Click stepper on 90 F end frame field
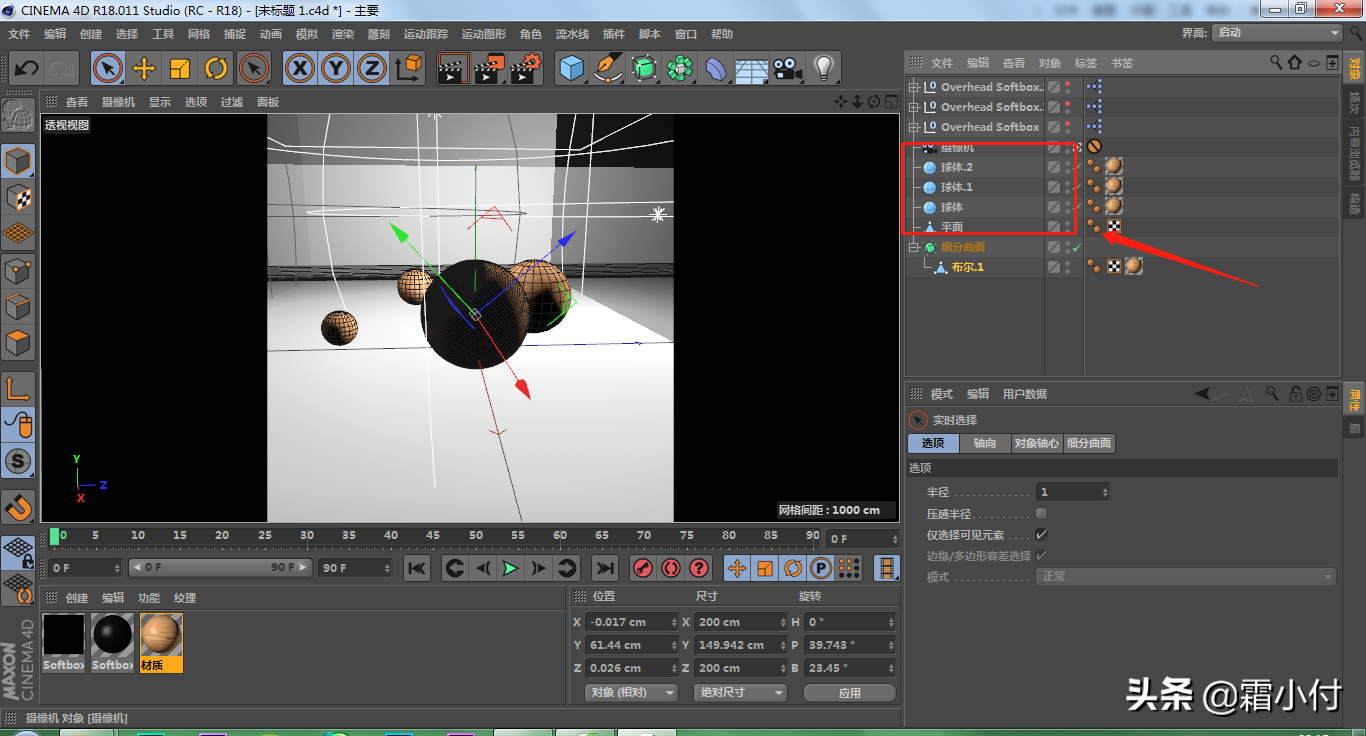Image resolution: width=1366 pixels, height=736 pixels. point(387,568)
